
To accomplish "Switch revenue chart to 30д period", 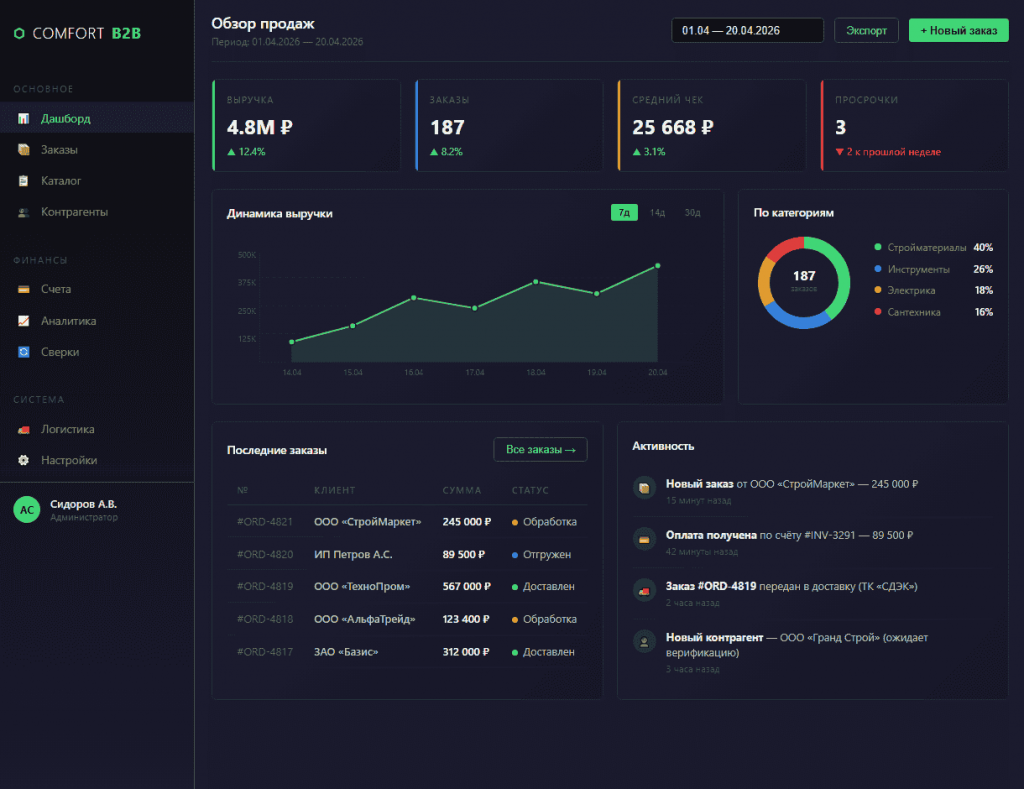I will click(692, 212).
